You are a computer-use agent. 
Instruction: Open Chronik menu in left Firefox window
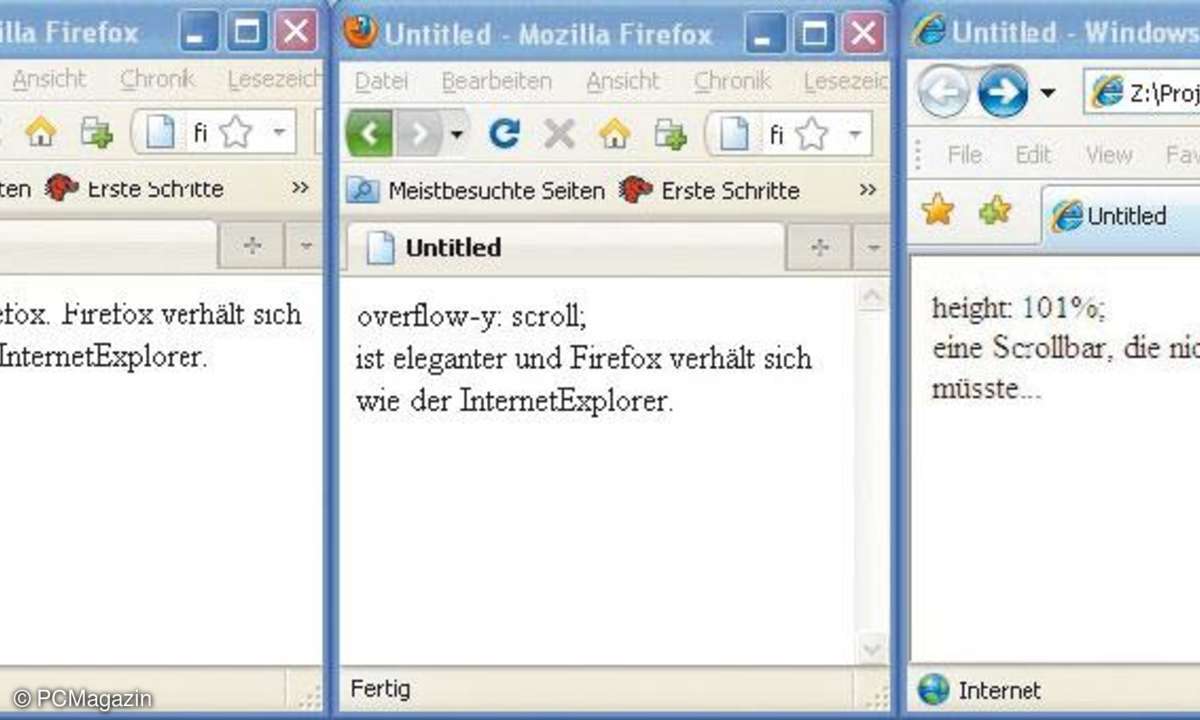click(157, 79)
